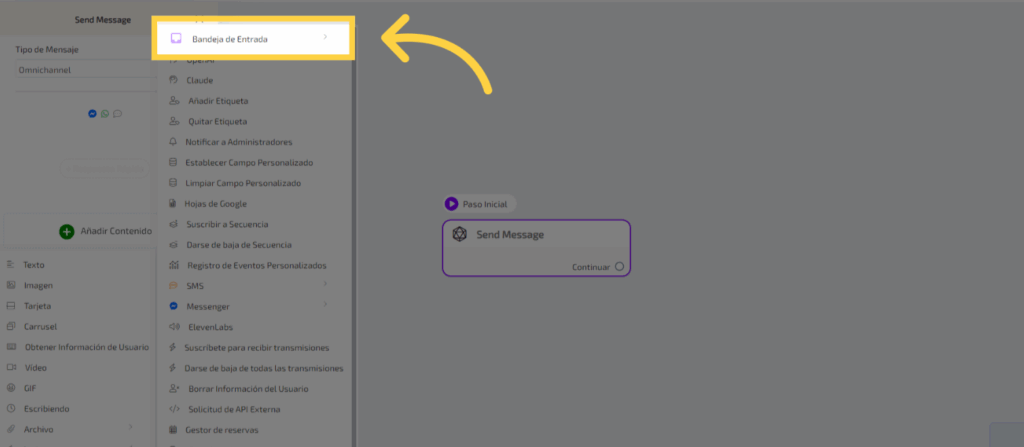Click the Bandeja de Entrada inbox icon
The width and height of the screenshot is (1024, 447).
(x=175, y=39)
